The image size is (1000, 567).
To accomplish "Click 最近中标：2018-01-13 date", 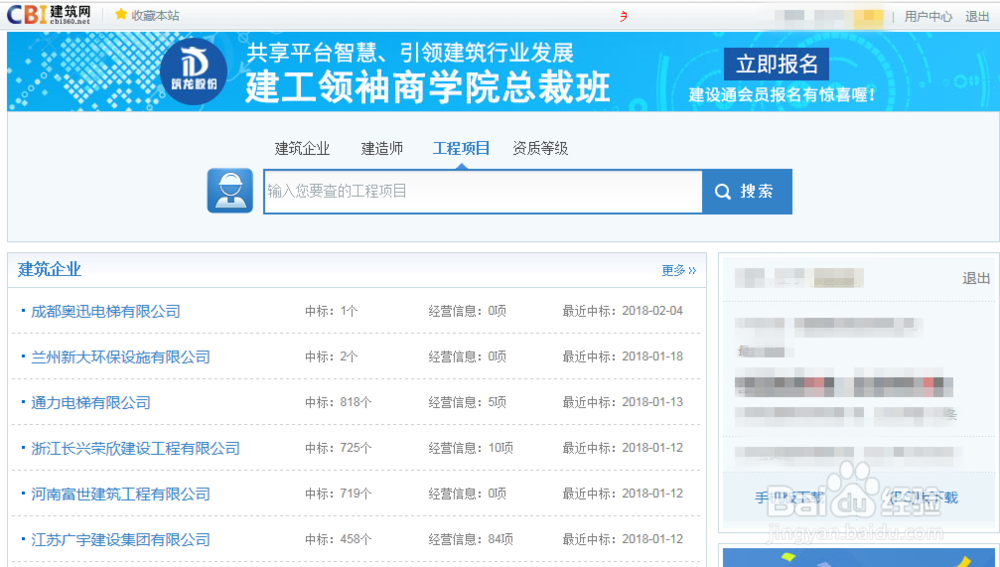I will [622, 402].
